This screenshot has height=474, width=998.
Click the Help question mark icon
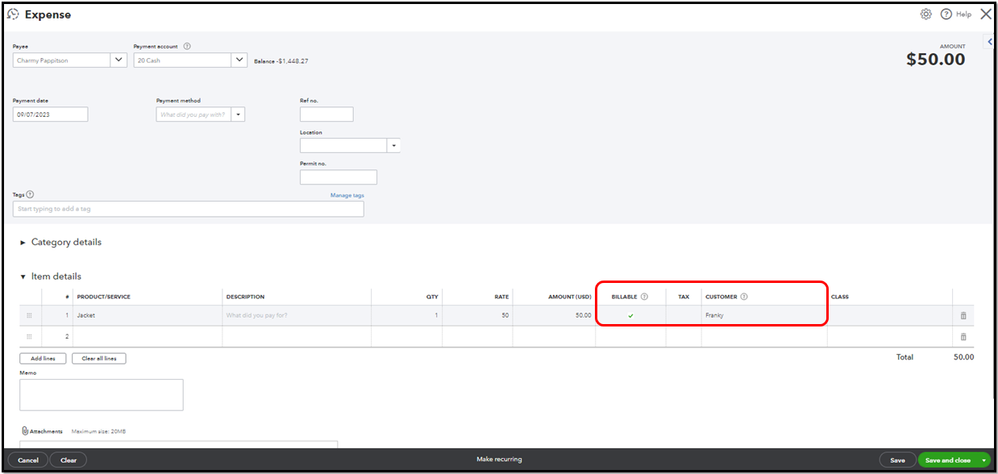tap(946, 14)
